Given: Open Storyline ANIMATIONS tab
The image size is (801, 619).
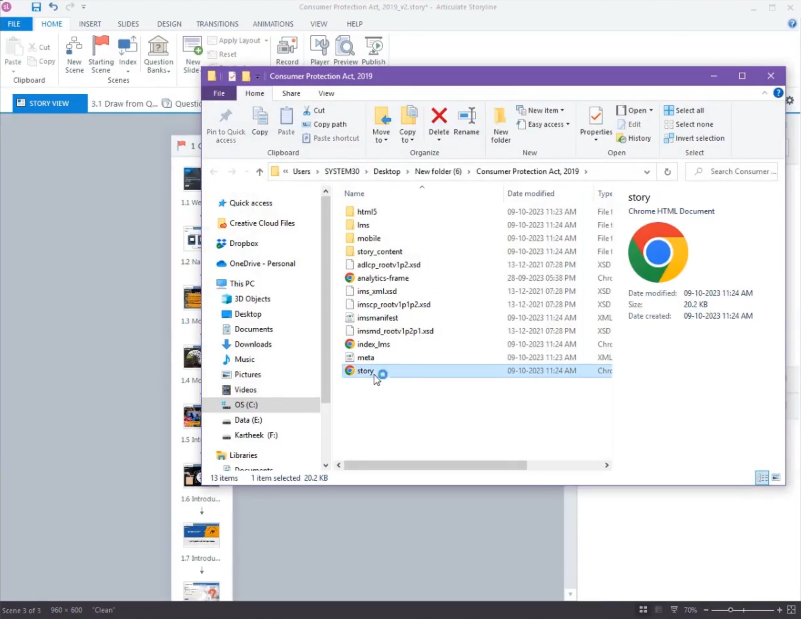Looking at the screenshot, I should tap(273, 24).
